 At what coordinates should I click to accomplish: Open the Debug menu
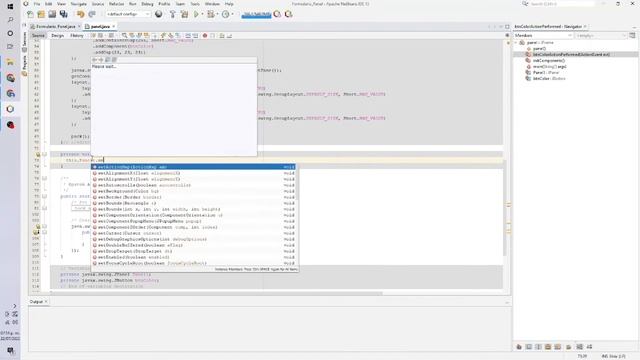147,4
